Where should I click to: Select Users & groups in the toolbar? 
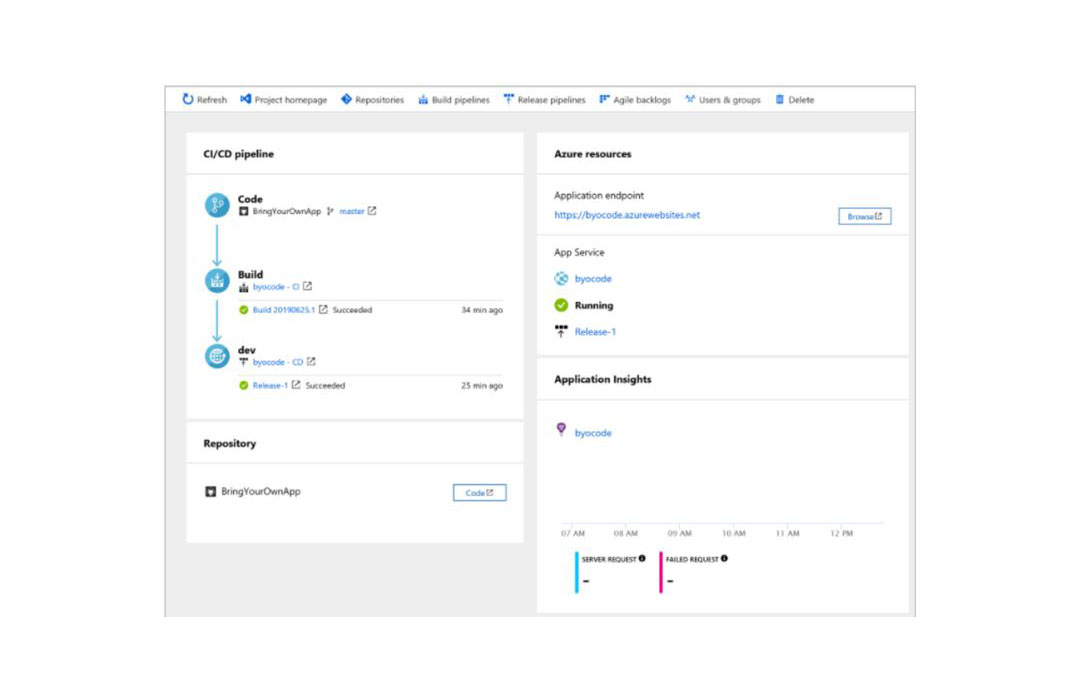click(722, 99)
